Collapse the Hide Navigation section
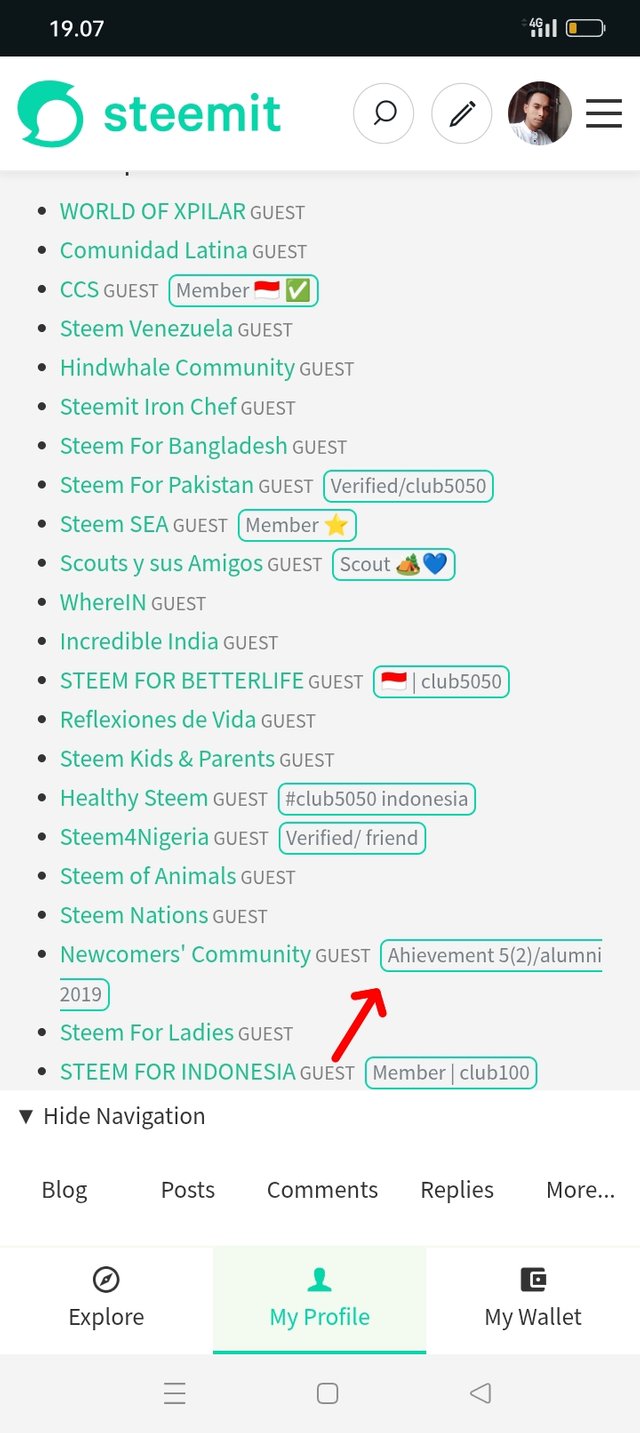 tap(111, 1116)
